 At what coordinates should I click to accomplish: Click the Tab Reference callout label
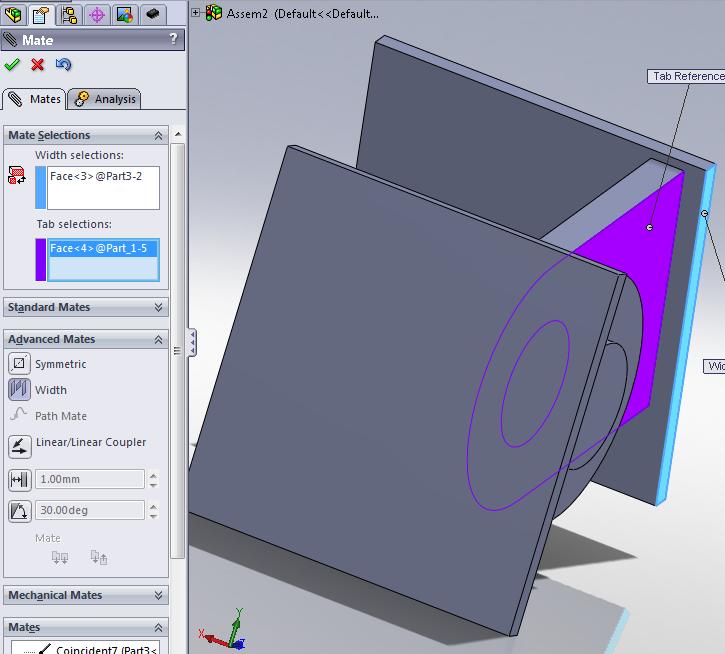pos(686,76)
